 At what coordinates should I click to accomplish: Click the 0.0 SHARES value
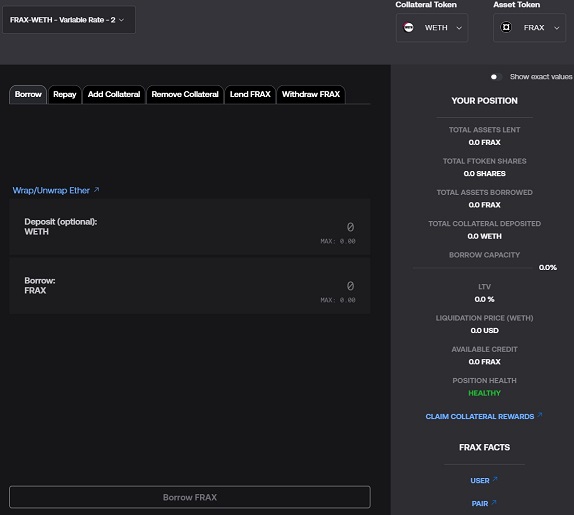pyautogui.click(x=484, y=173)
